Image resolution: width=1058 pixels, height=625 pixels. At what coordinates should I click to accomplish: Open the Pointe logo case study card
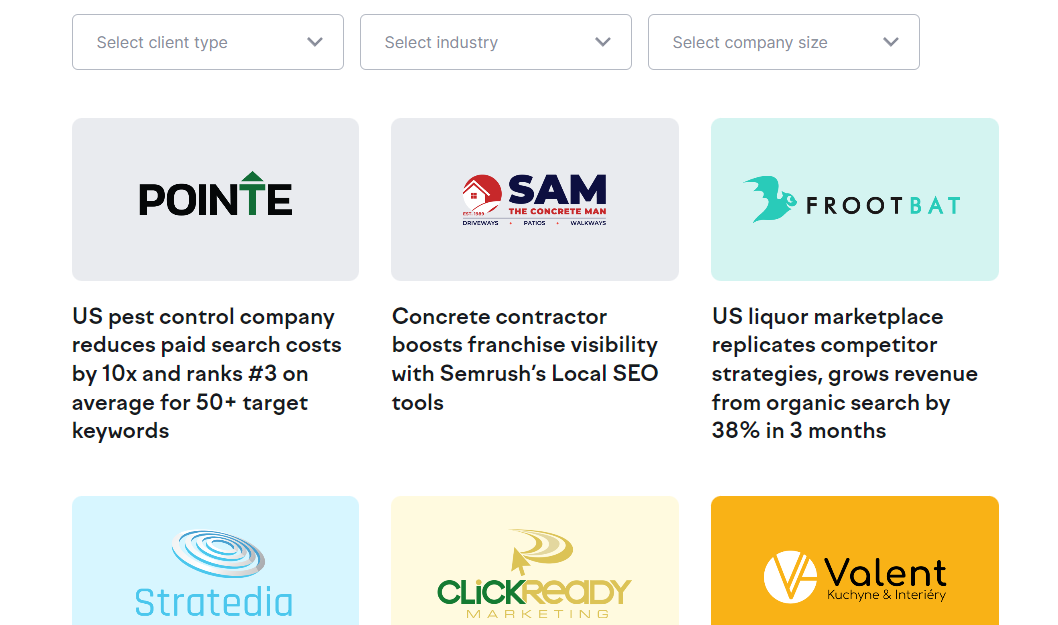pos(215,199)
